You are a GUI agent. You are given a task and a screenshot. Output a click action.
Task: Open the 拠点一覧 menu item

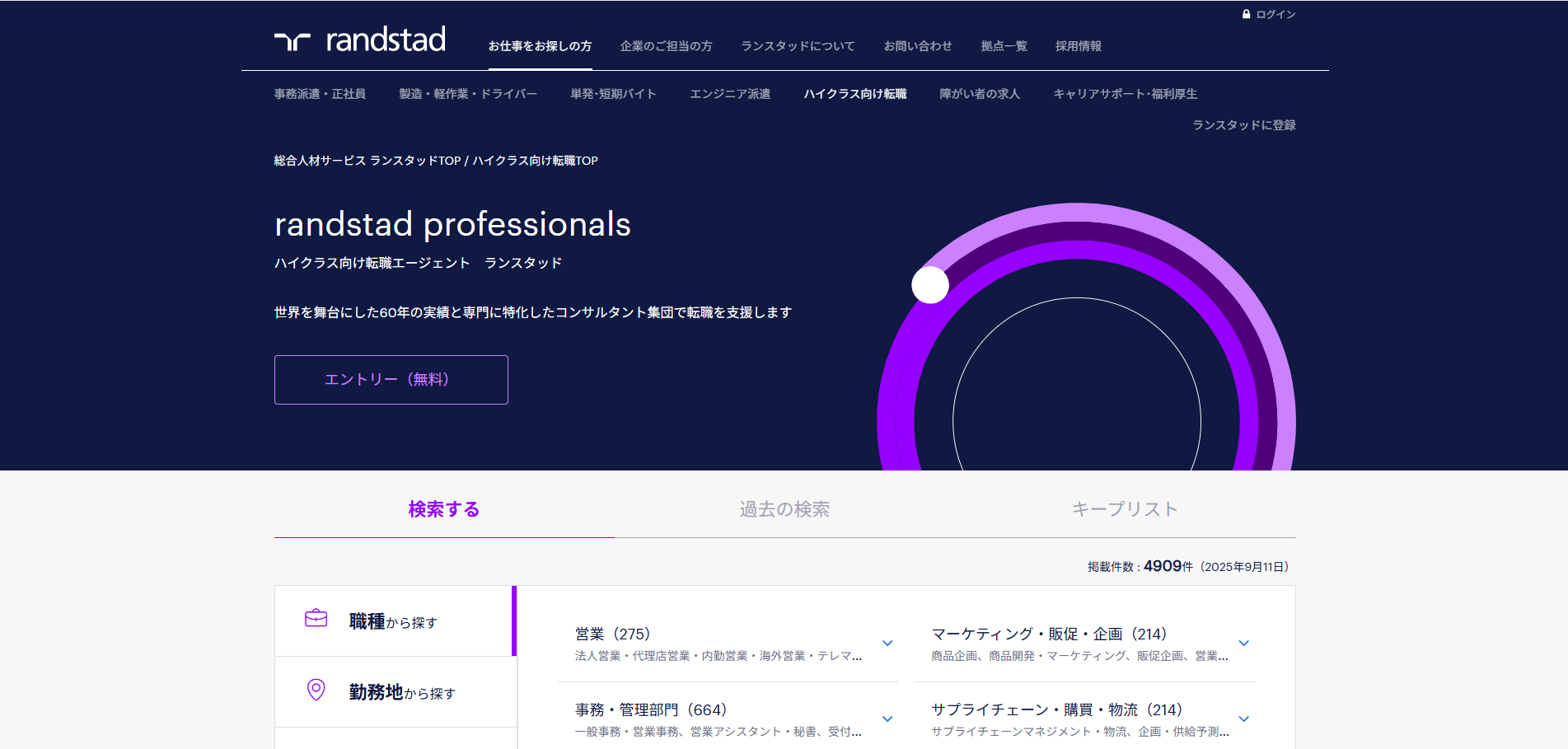(1004, 46)
